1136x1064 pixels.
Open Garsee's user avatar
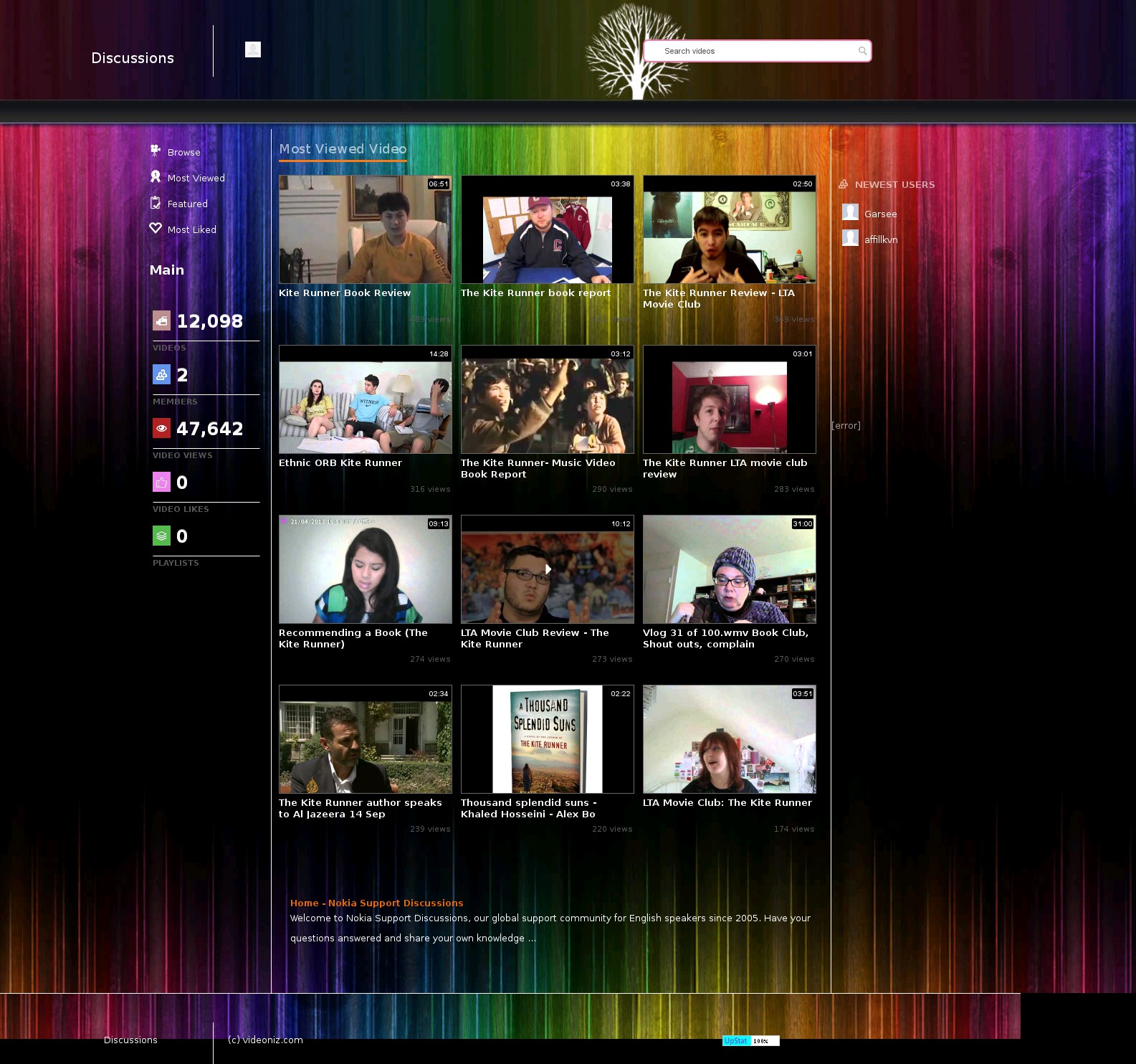point(850,212)
